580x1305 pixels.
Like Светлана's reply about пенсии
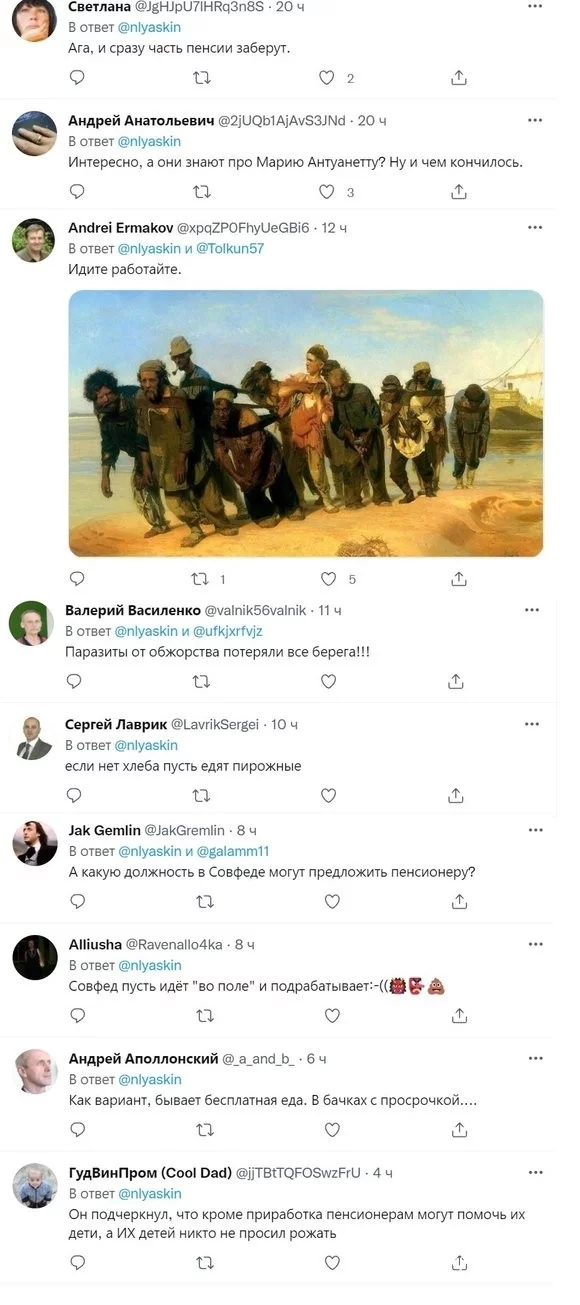(x=325, y=78)
